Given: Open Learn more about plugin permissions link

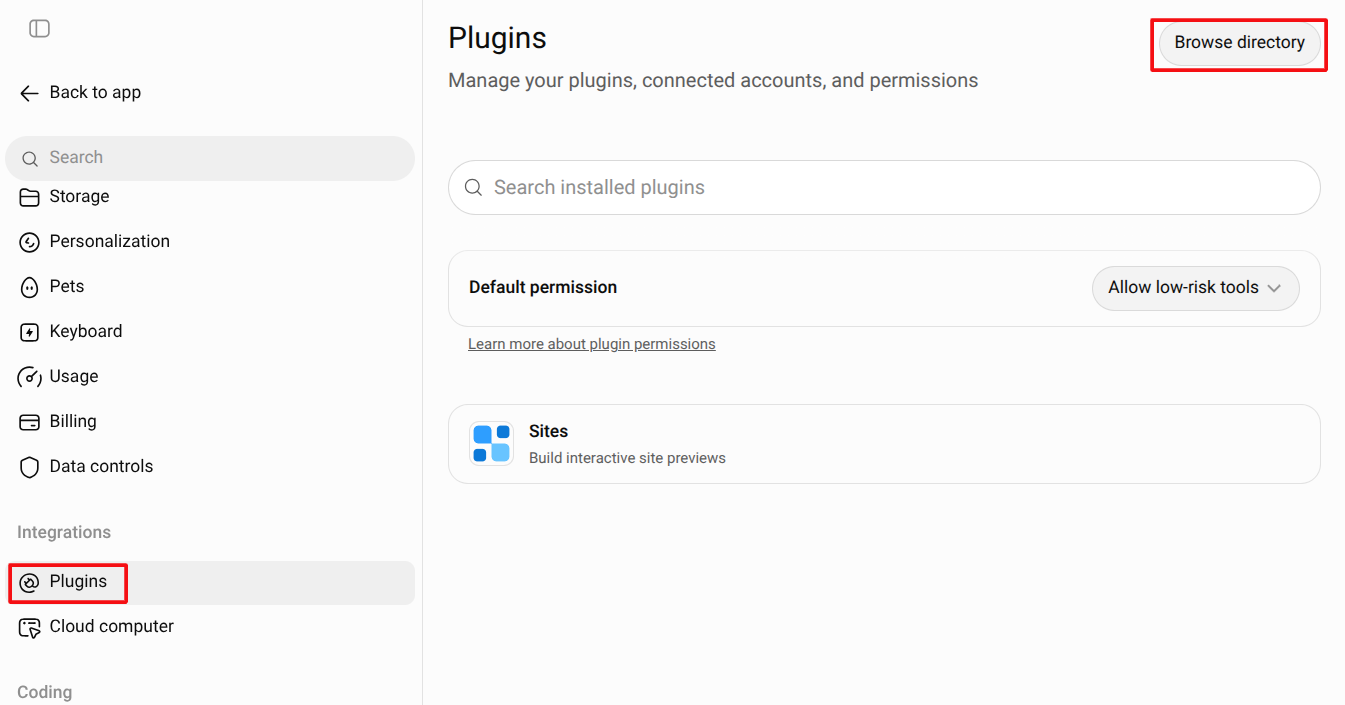Looking at the screenshot, I should coord(592,344).
